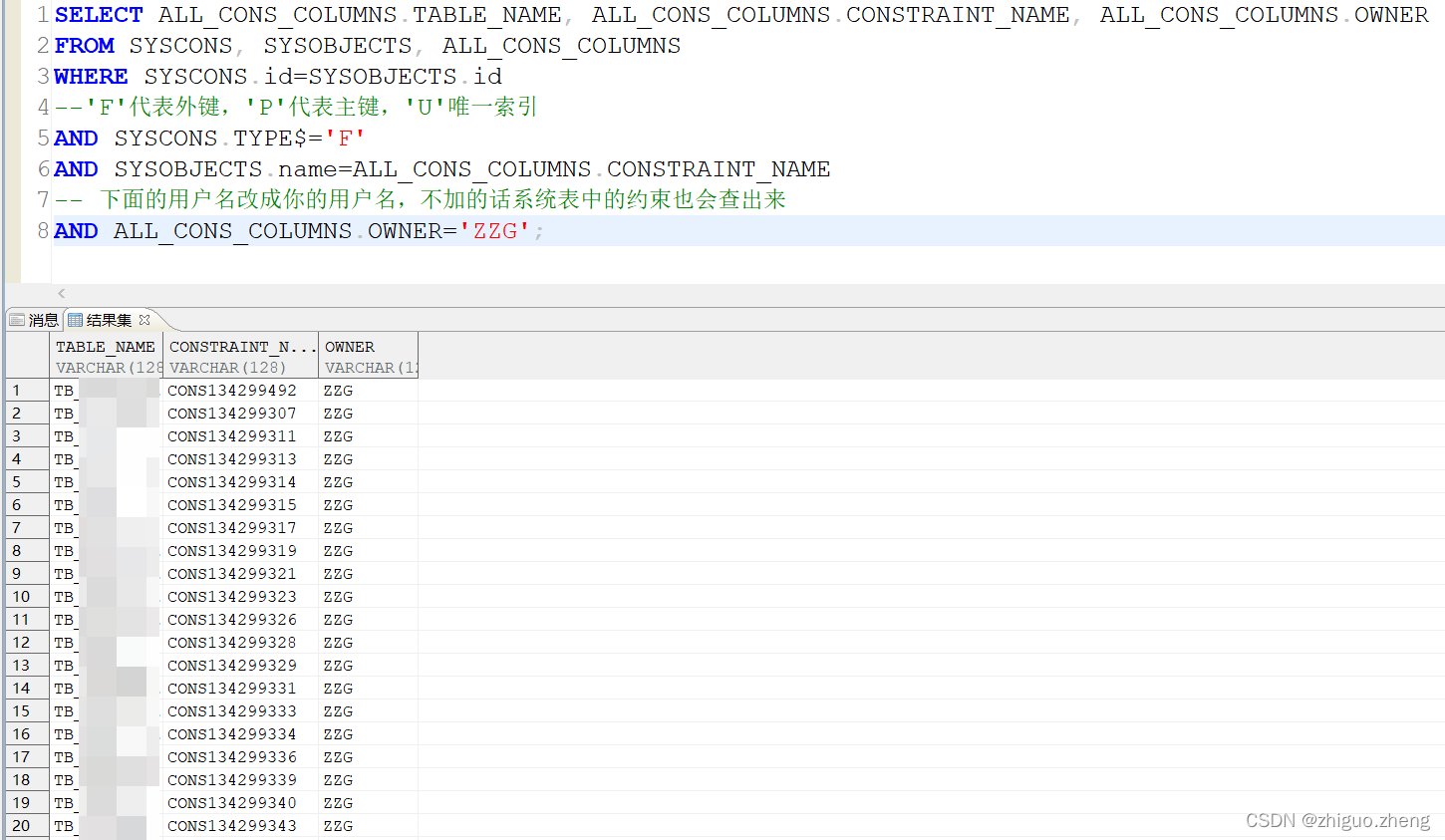
Task: Click the WHERE keyword on line 3
Action: click(x=91, y=77)
